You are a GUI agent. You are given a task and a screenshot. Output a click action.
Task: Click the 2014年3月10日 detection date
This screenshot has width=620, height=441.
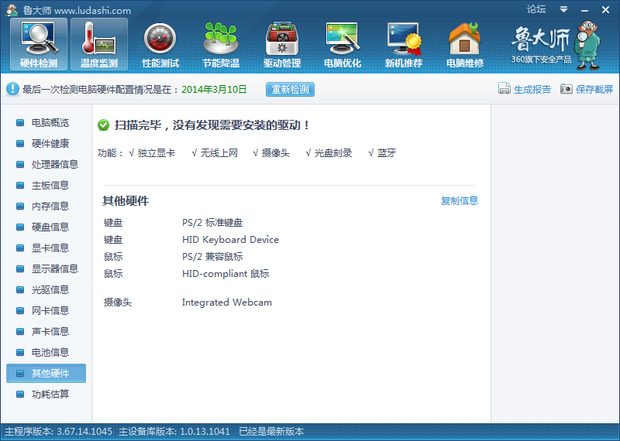click(x=214, y=89)
